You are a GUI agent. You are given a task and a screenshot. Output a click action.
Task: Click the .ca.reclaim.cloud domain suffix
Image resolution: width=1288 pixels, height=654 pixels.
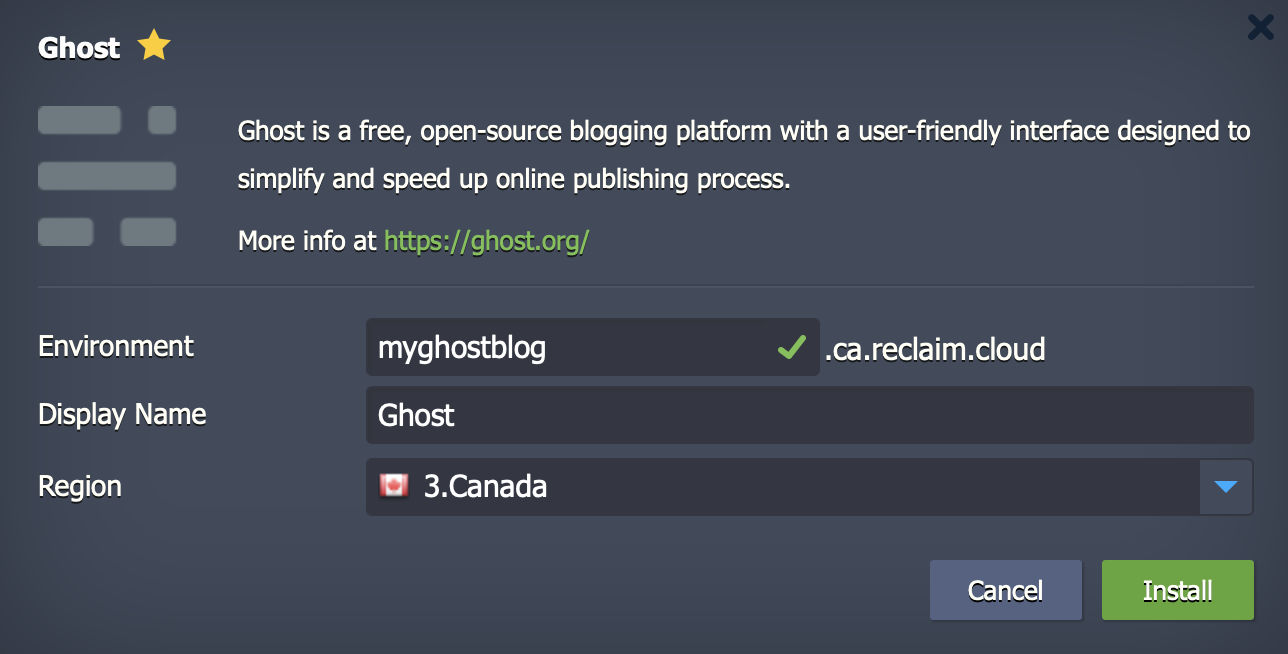[x=935, y=349]
